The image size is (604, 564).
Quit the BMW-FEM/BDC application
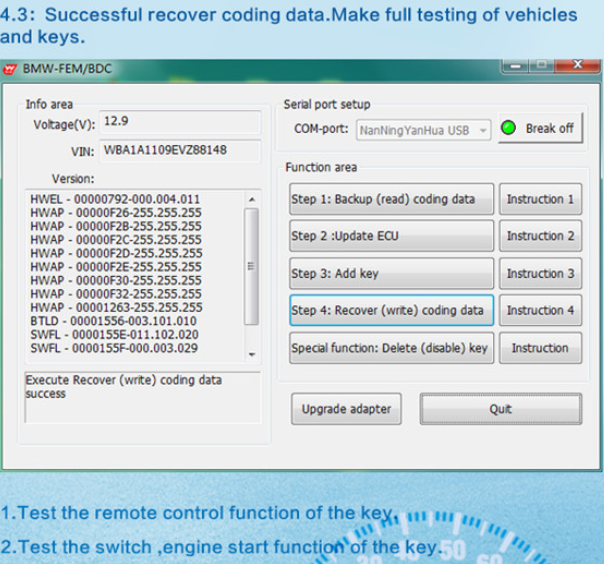(501, 409)
